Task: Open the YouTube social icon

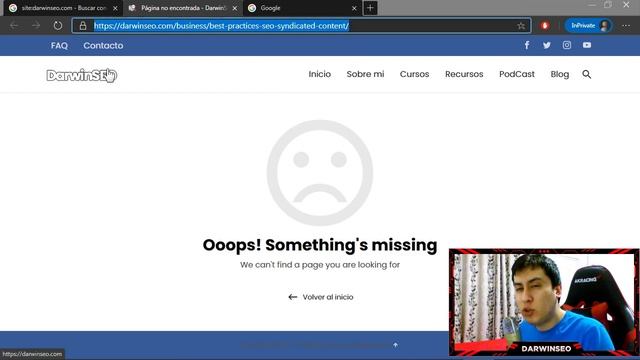Action: point(587,45)
